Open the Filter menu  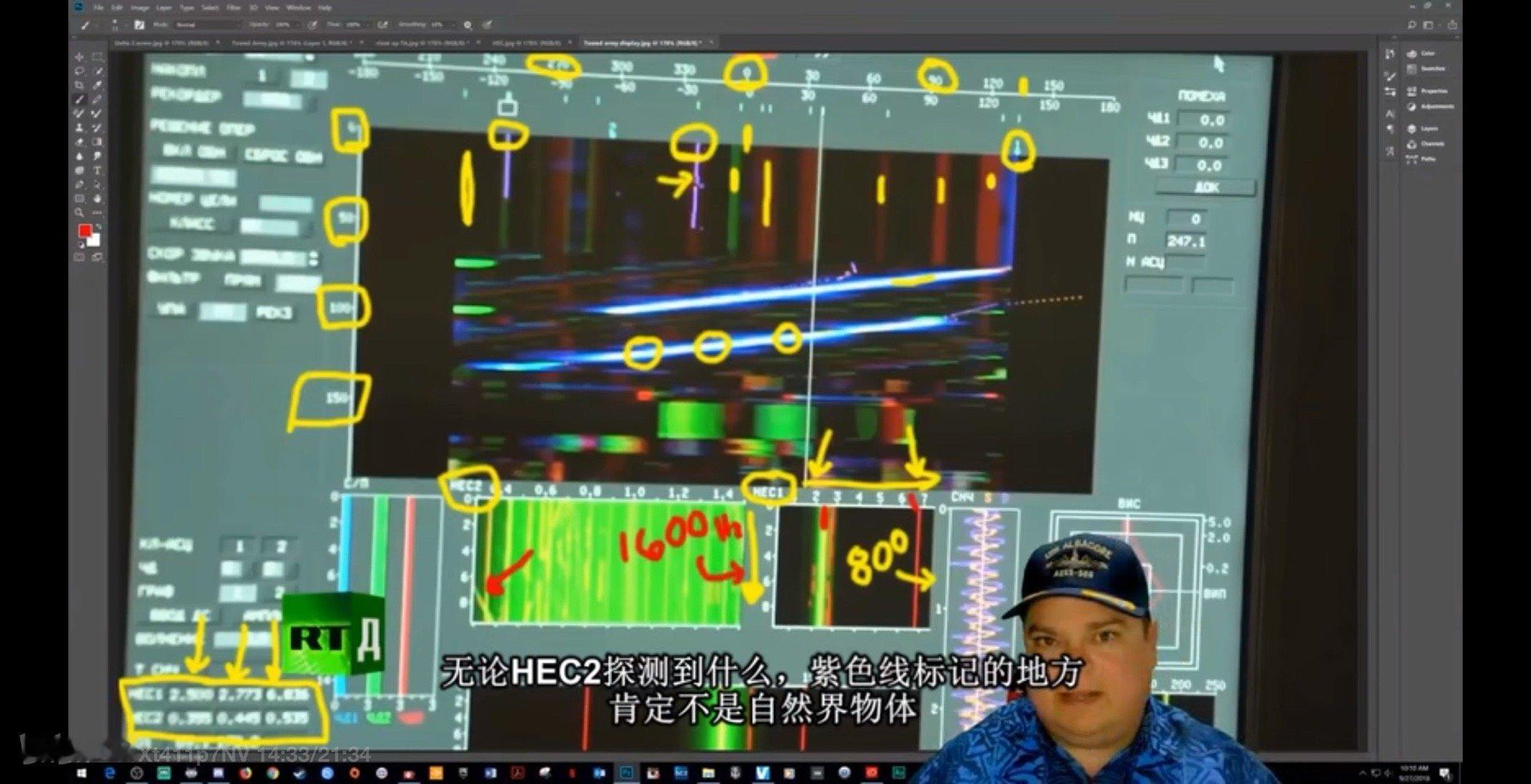[233, 8]
